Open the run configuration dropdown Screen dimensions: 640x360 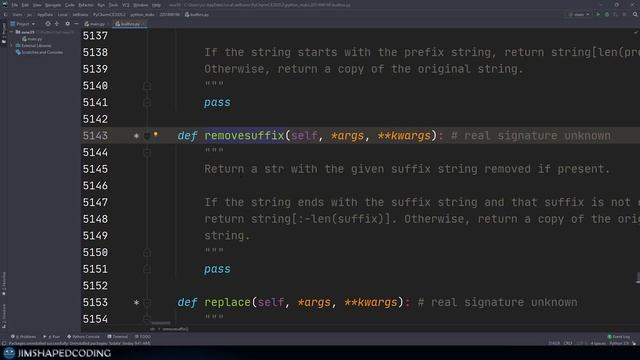coord(580,15)
